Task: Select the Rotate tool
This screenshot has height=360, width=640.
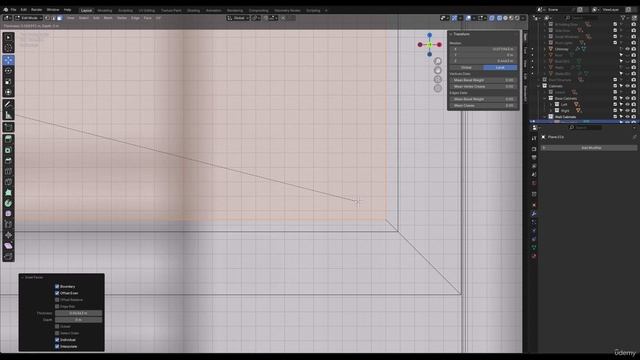Action: coord(8,71)
